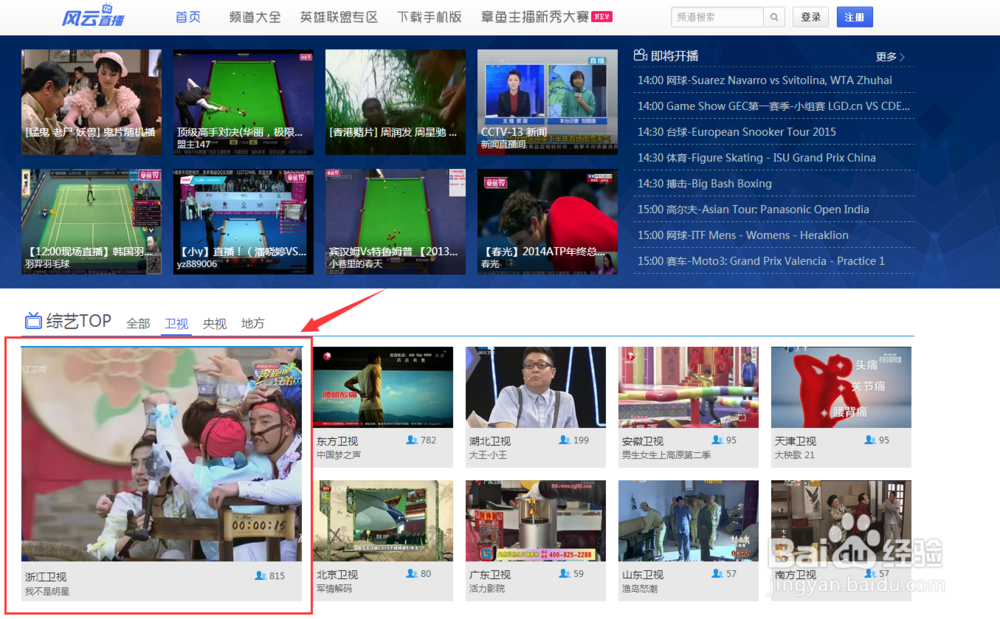
Task: Open CCTV-13 新闻 live thumbnail
Action: click(x=547, y=102)
